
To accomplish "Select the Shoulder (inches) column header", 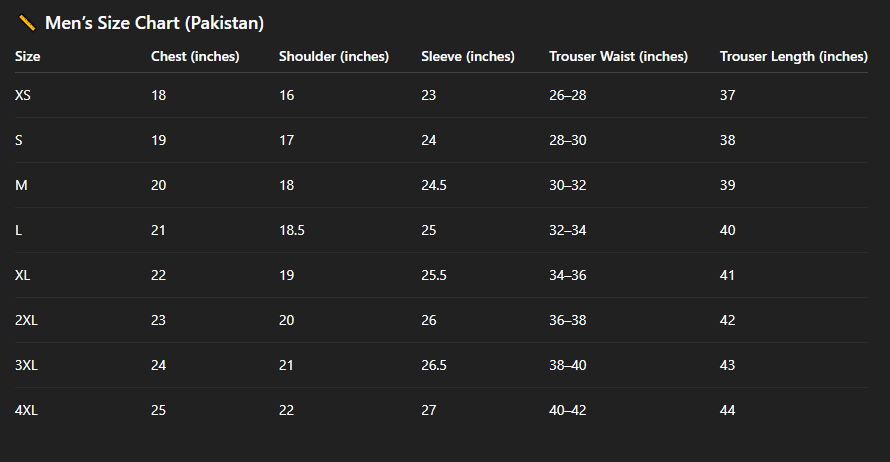I will [x=333, y=57].
